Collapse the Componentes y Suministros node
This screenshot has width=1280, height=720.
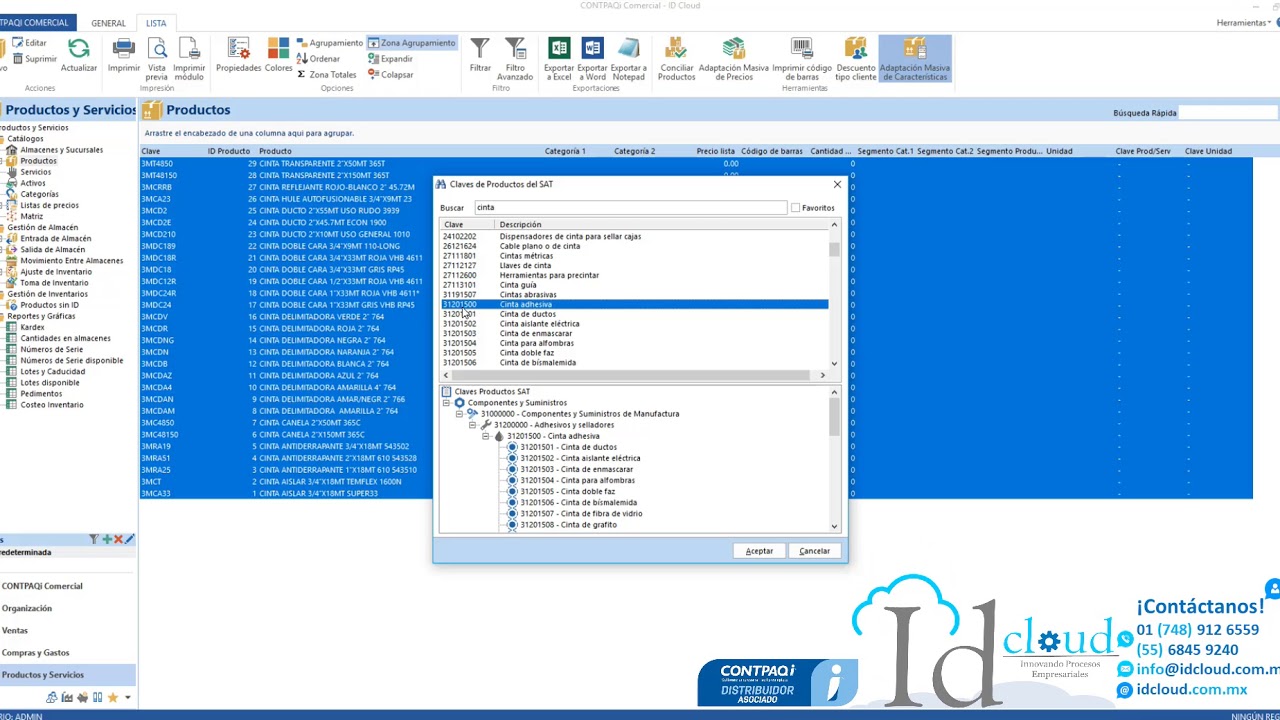coord(446,403)
